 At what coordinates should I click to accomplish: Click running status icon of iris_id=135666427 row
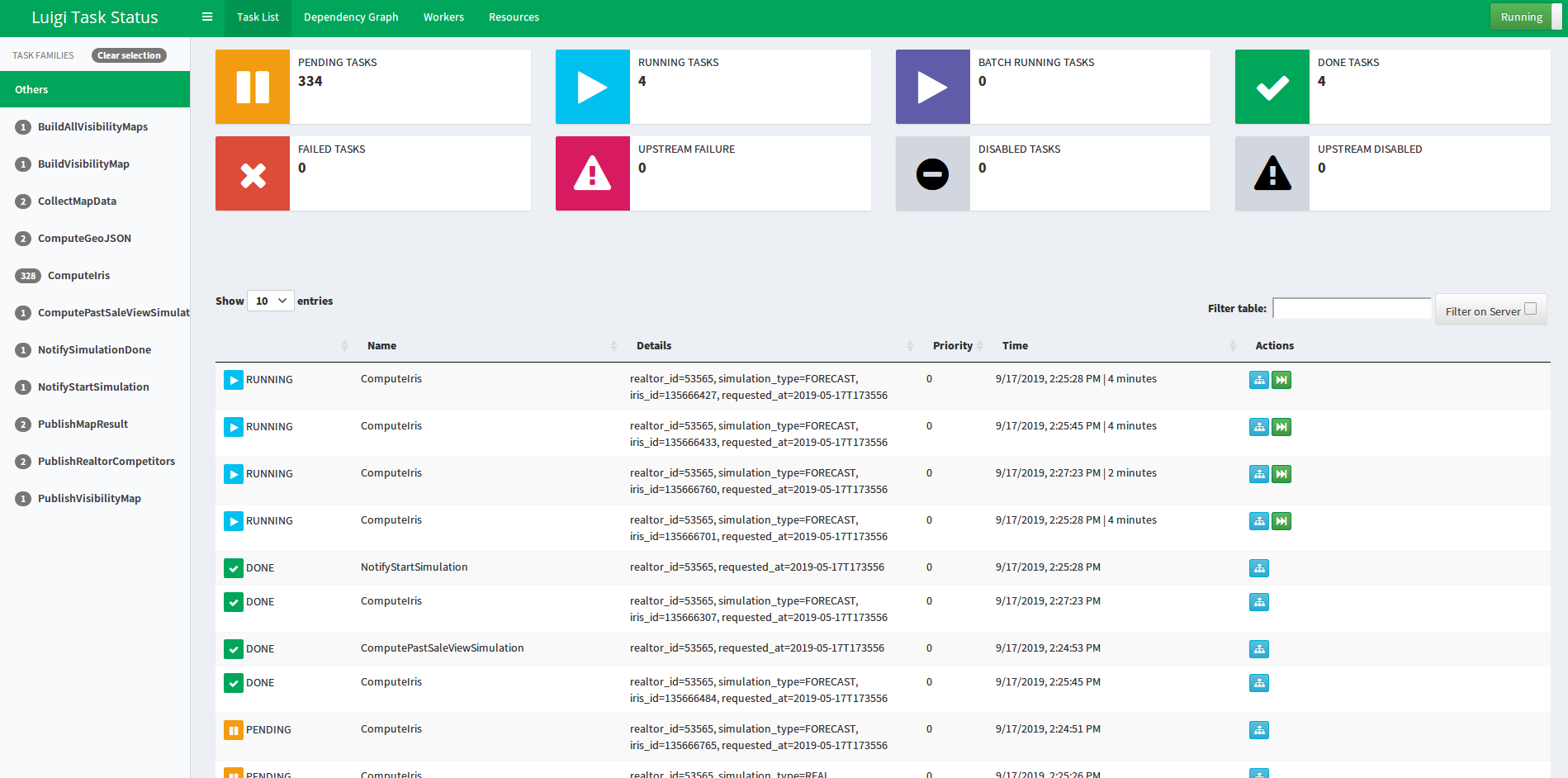[234, 380]
